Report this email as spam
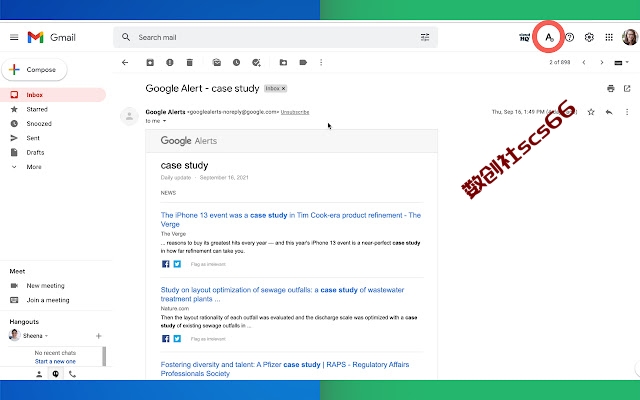This screenshot has width=640, height=400. 170,62
